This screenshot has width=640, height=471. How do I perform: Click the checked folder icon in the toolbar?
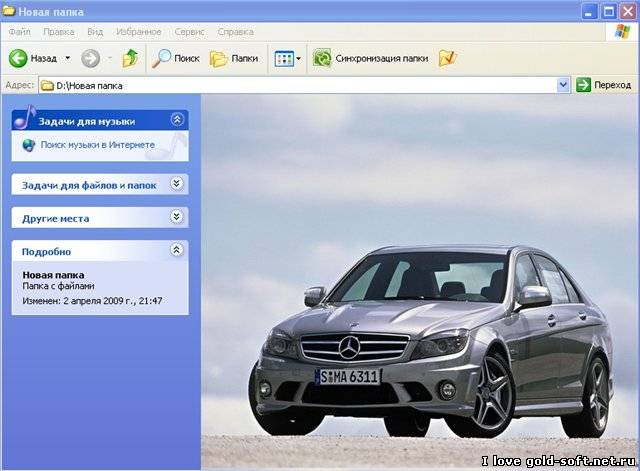(447, 58)
